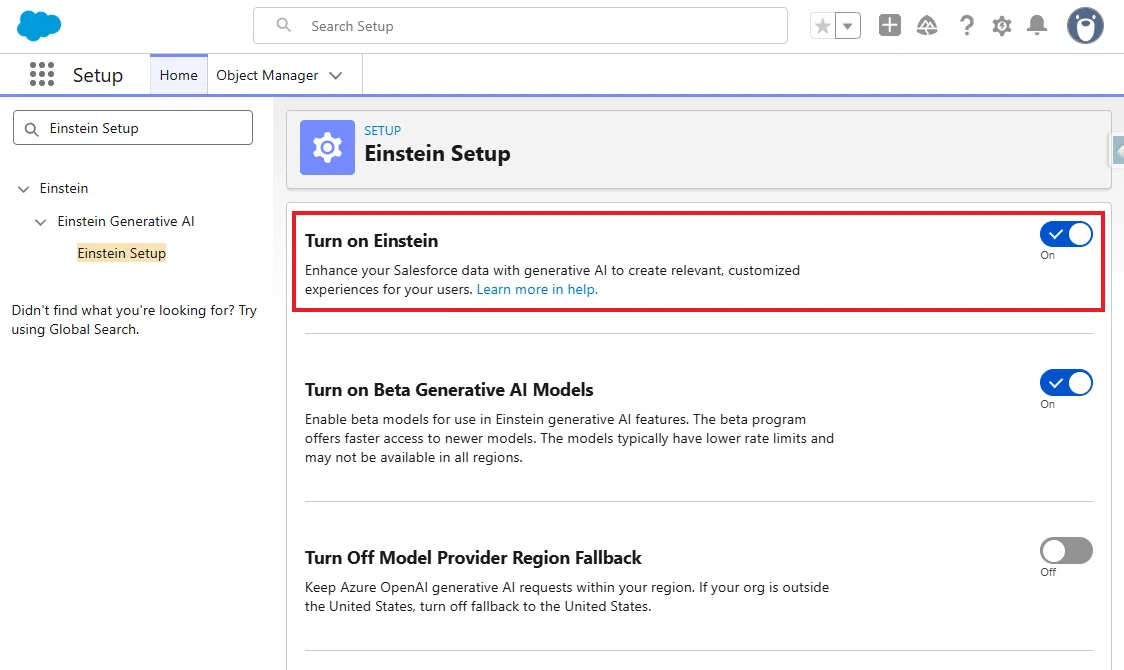The height and width of the screenshot is (670, 1124).
Task: Click the magnifier in Search Setup bar
Action: (284, 25)
